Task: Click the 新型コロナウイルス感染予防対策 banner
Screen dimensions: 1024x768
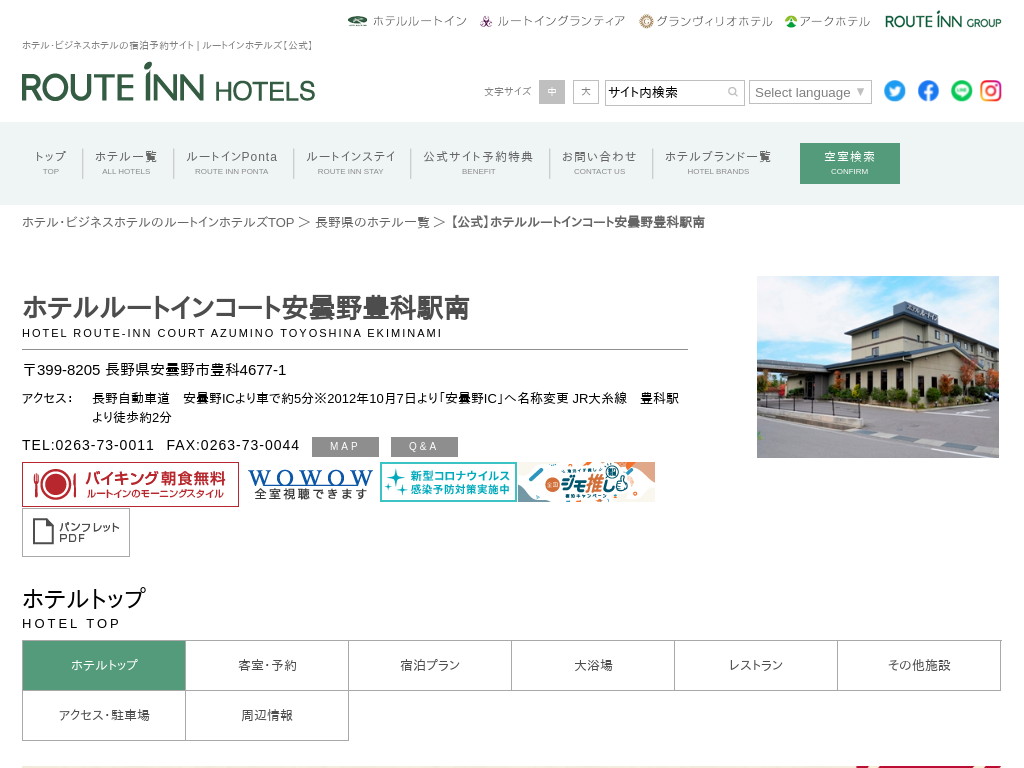Action: (448, 482)
